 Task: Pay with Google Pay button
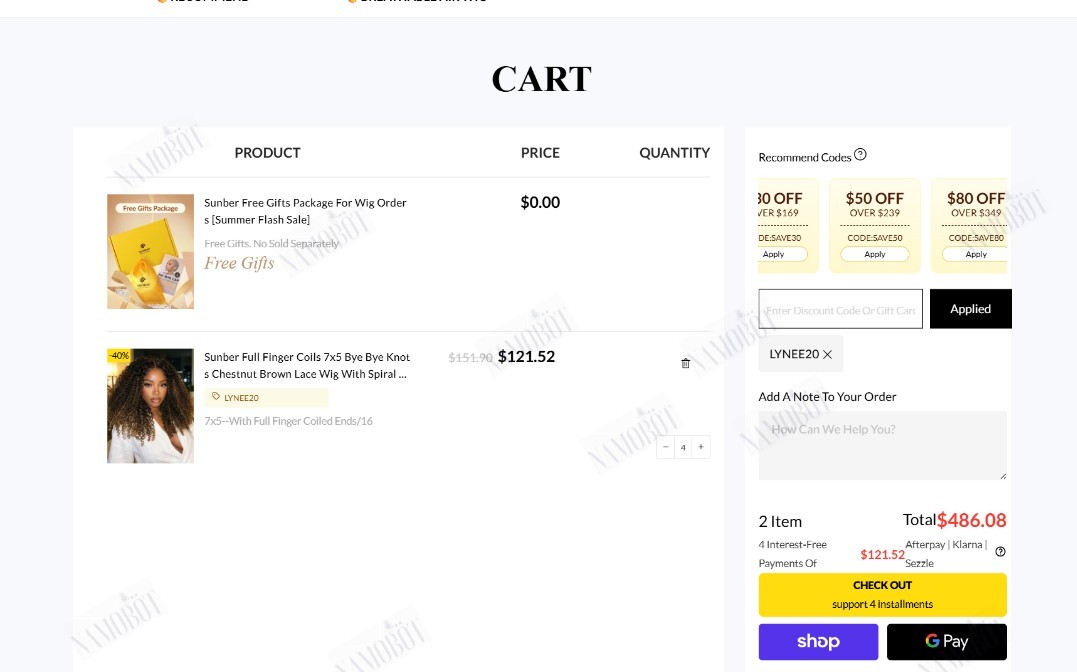pyautogui.click(x=946, y=642)
